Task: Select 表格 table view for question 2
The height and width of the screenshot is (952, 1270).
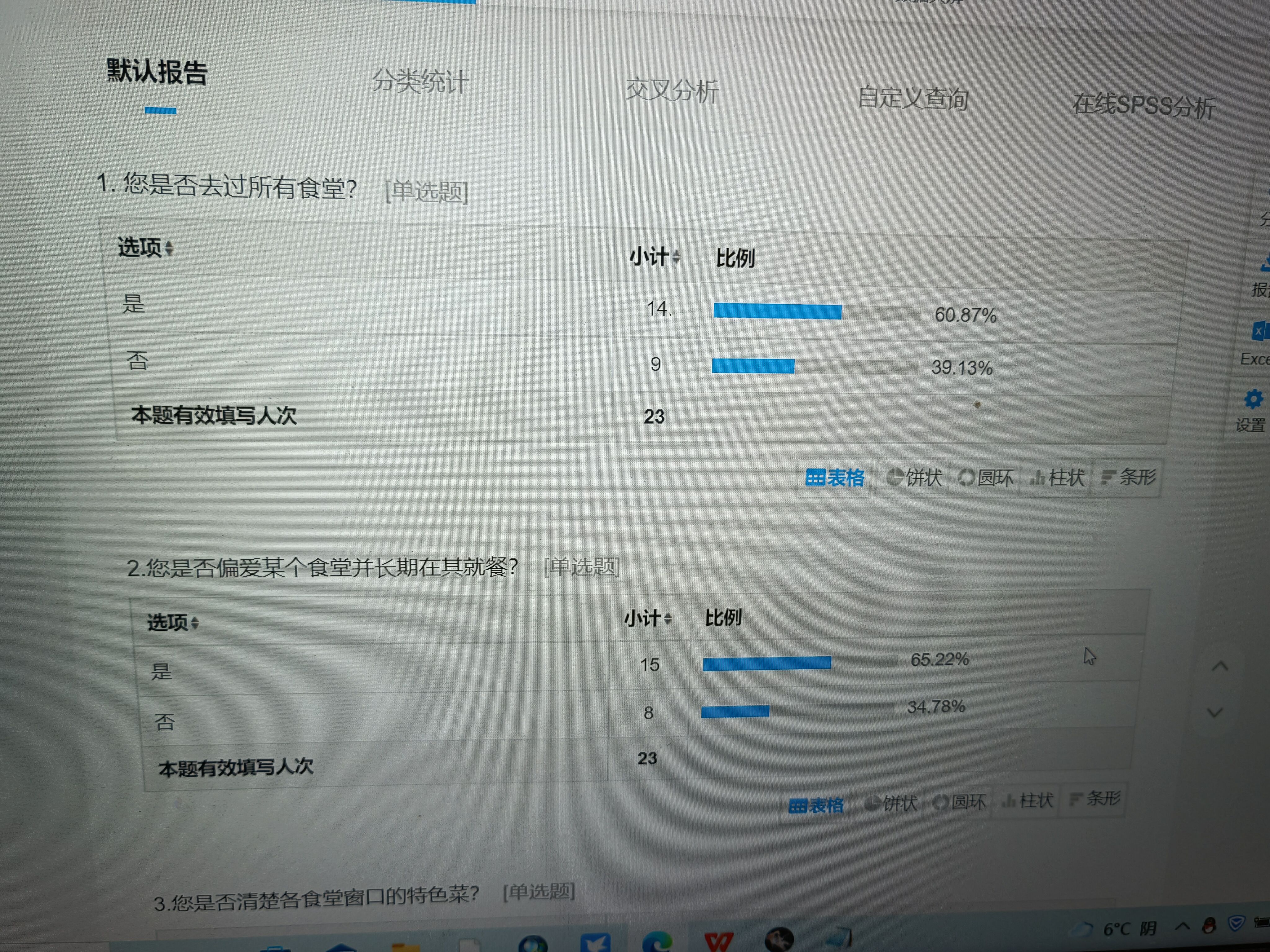Action: click(x=816, y=806)
